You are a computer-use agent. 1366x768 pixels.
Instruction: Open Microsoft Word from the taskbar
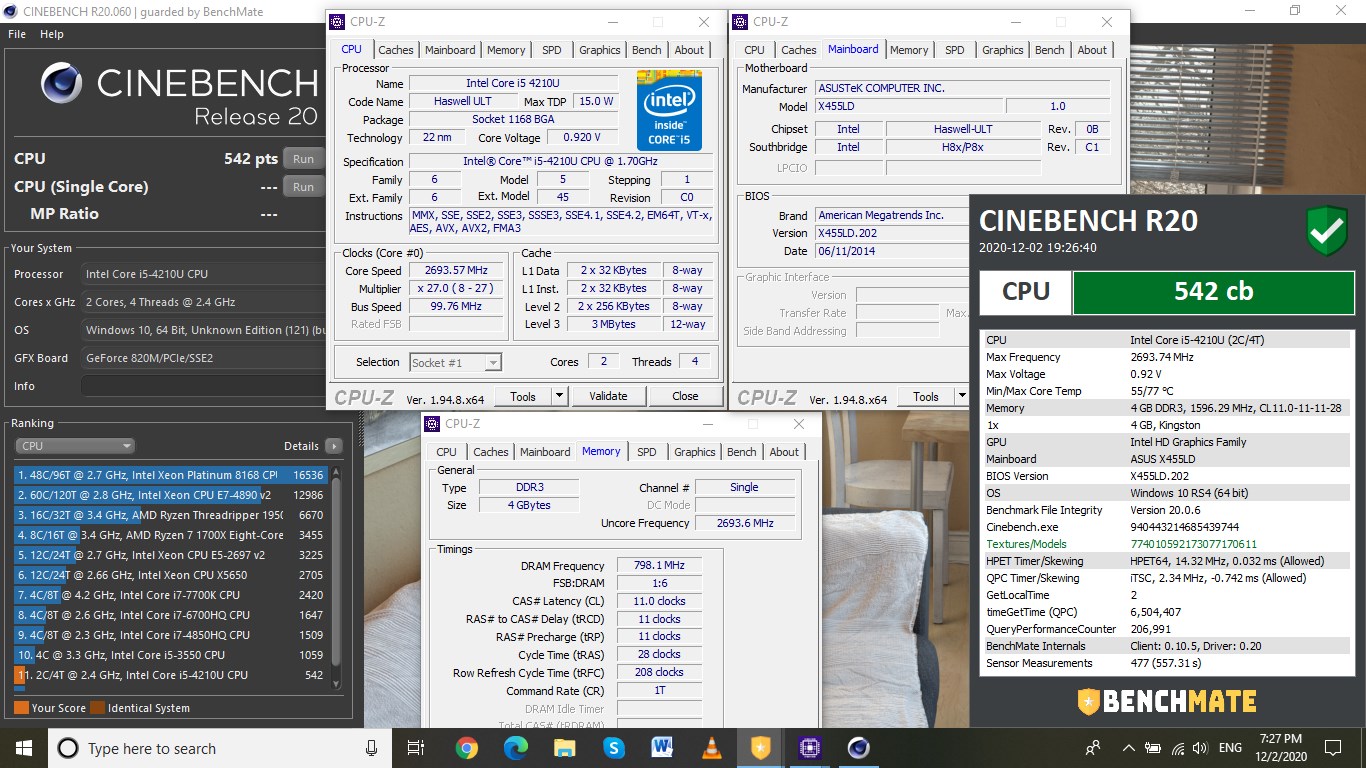(x=662, y=748)
